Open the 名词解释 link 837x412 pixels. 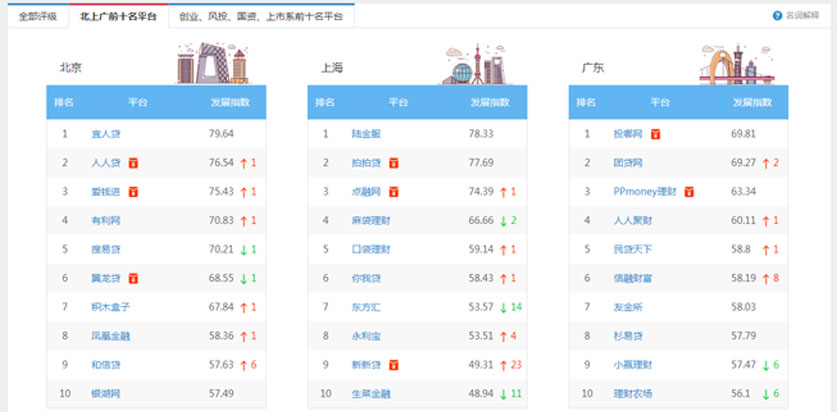tap(802, 15)
